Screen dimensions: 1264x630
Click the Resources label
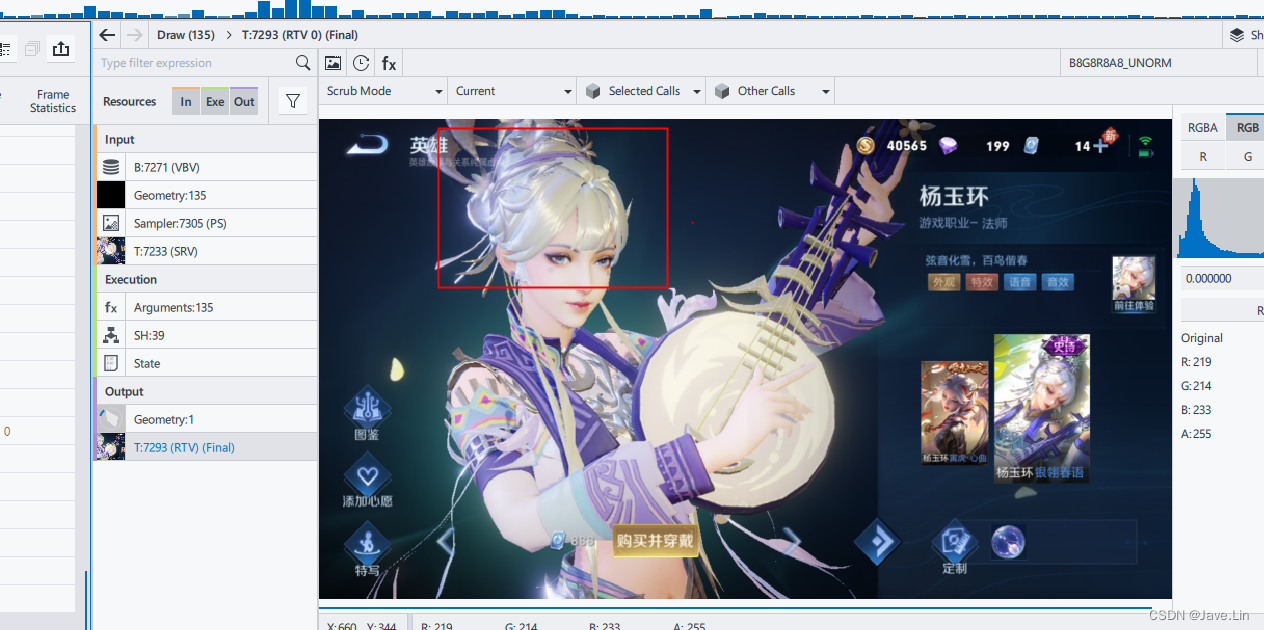point(130,102)
